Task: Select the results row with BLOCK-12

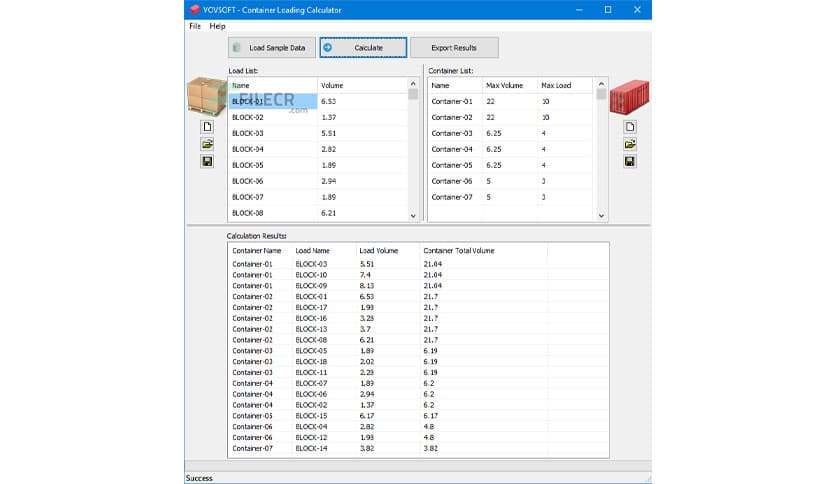Action: (418, 438)
